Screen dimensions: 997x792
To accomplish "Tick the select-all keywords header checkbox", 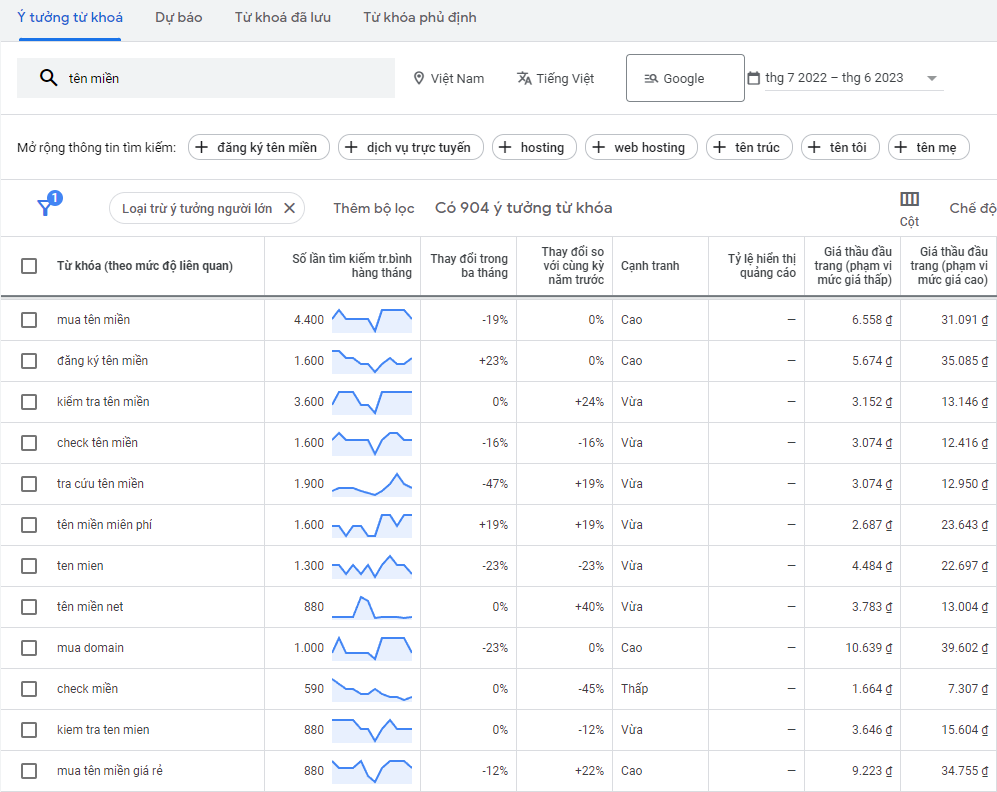I will click(29, 266).
